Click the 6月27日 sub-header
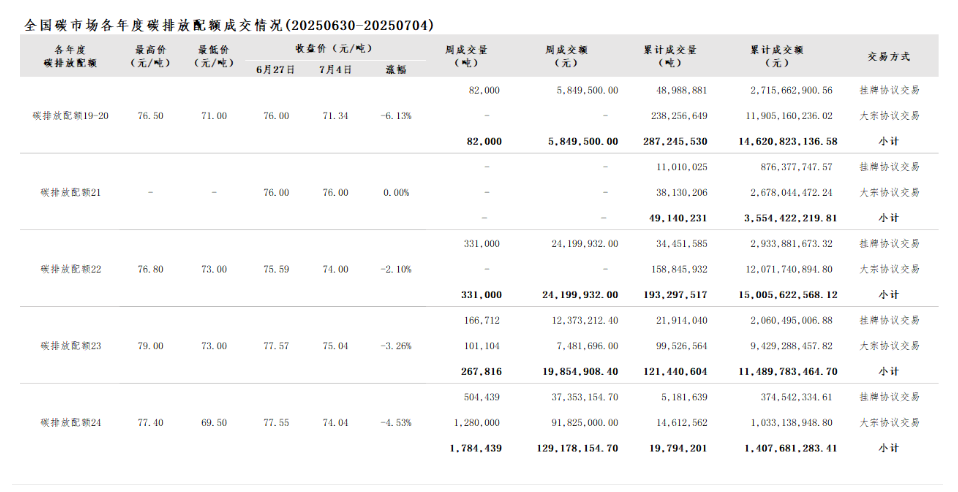 (x=275, y=70)
